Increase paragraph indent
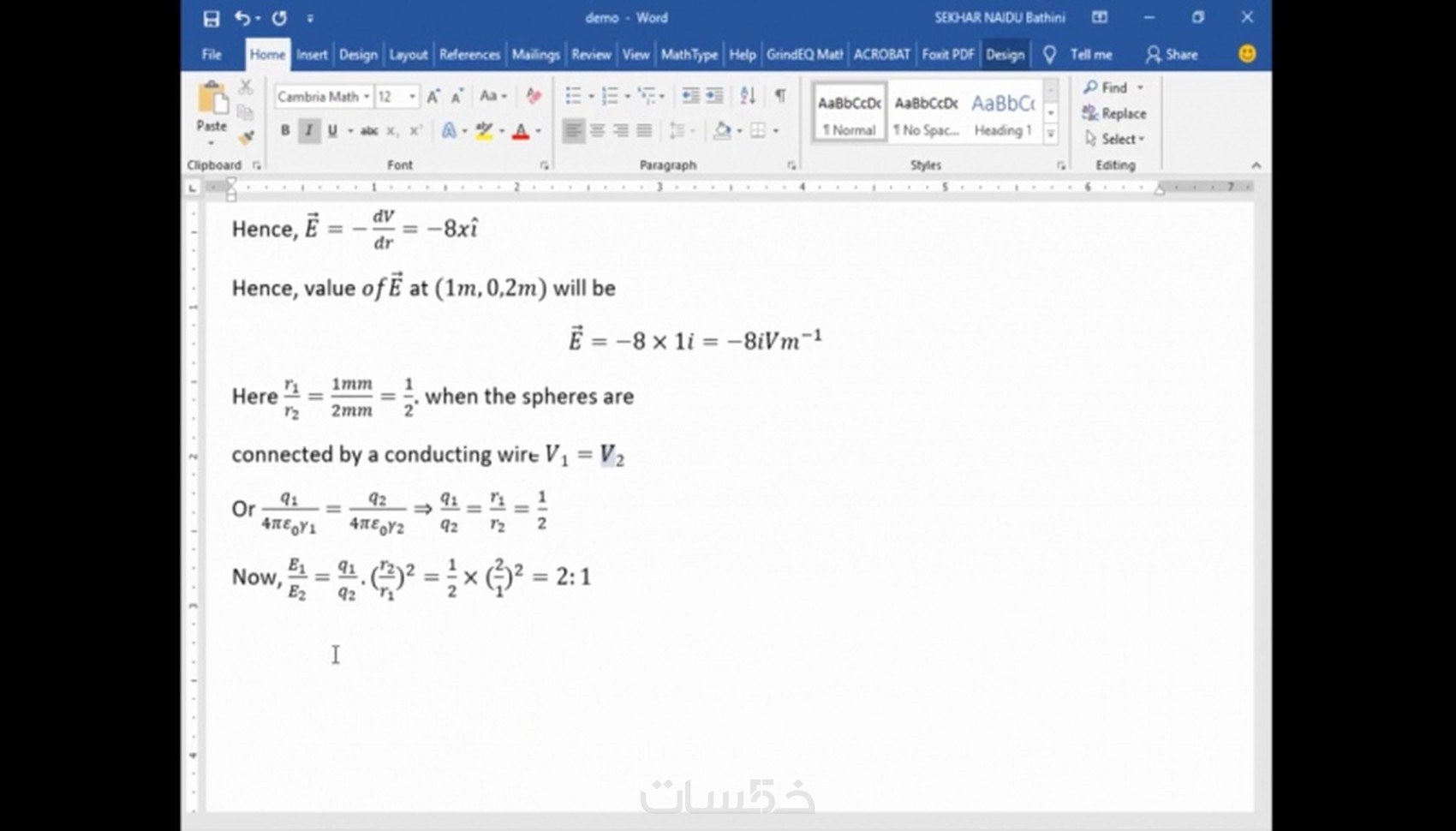The image size is (1456, 831). (714, 96)
